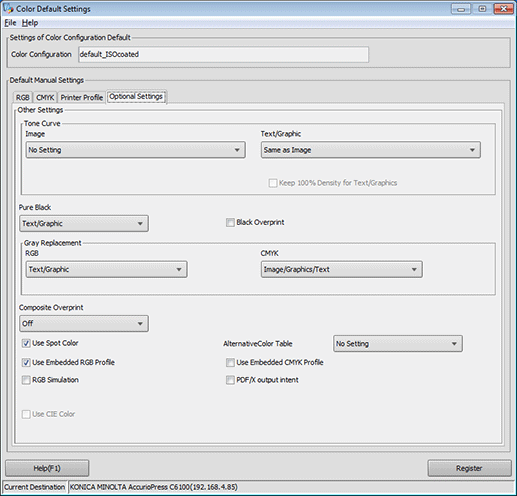Click the AlternativeColor Table label
The image size is (517, 496).
point(258,344)
